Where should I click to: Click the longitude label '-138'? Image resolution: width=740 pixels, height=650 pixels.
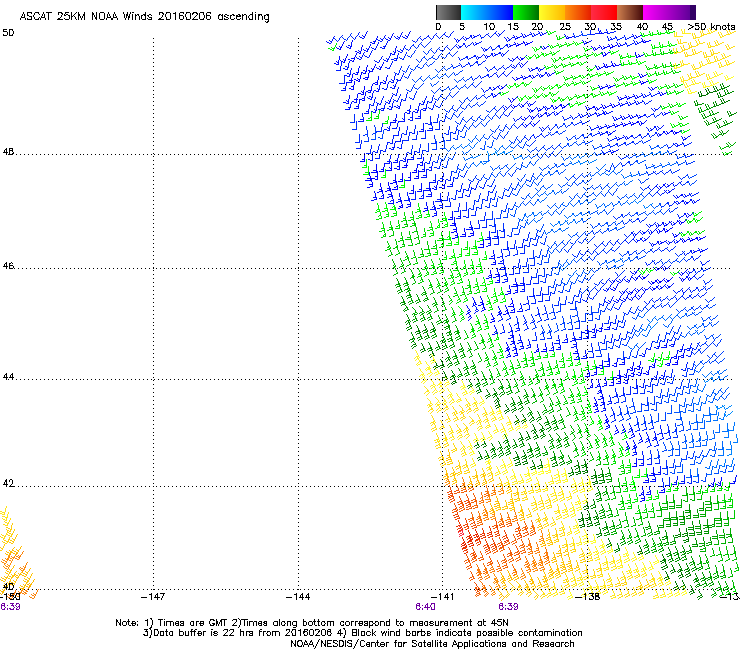(588, 597)
